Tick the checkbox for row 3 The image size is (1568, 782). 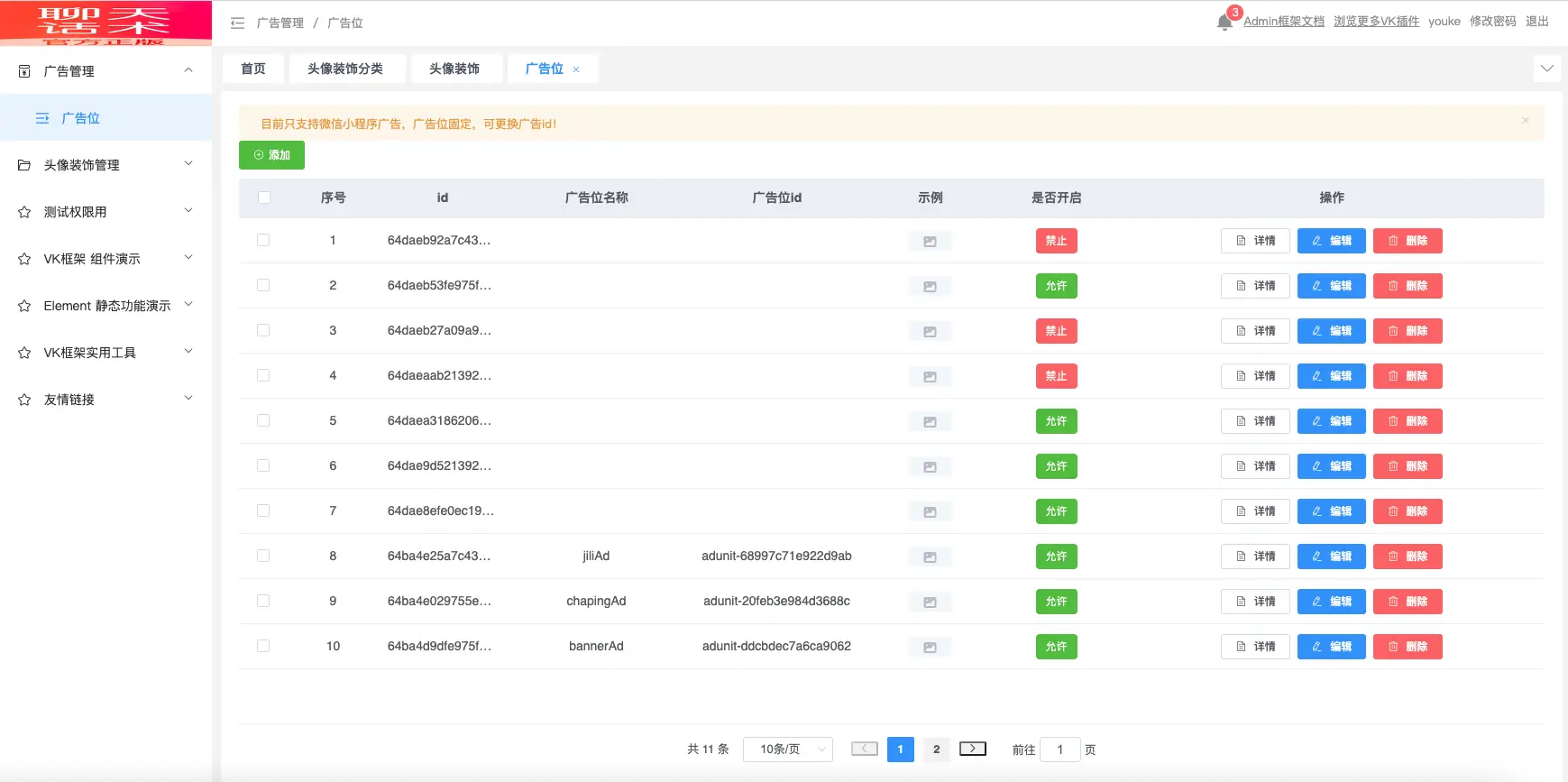263,330
